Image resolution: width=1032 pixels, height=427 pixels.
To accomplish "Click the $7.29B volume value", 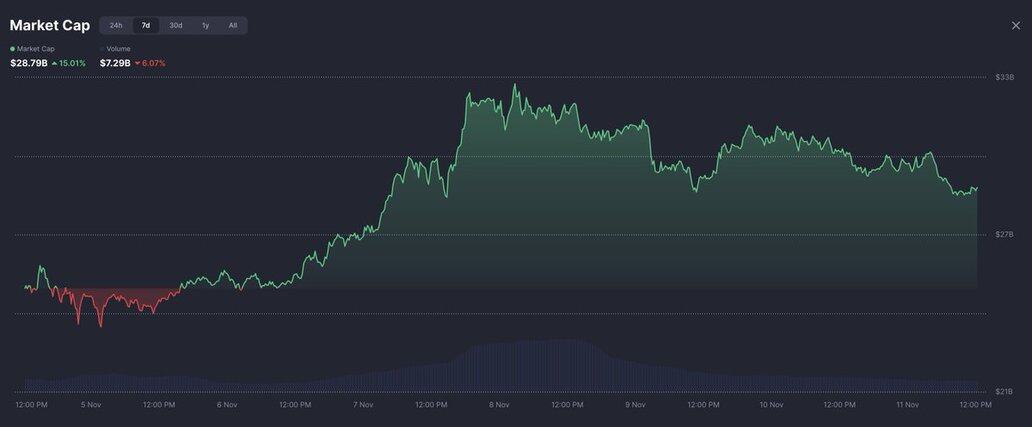I will (114, 63).
